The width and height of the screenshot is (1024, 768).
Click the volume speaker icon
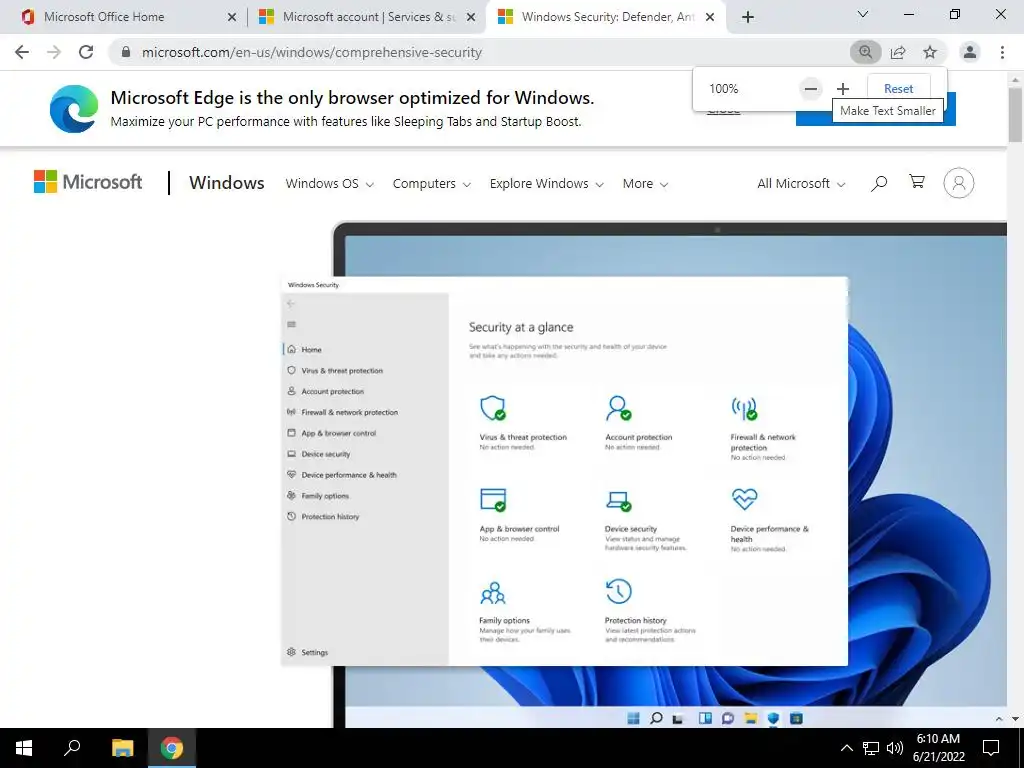coord(895,748)
